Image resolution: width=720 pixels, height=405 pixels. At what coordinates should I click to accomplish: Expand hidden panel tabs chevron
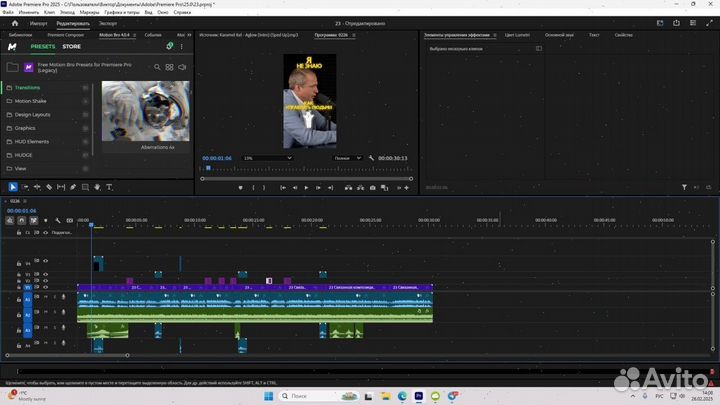pyautogui.click(x=189, y=35)
